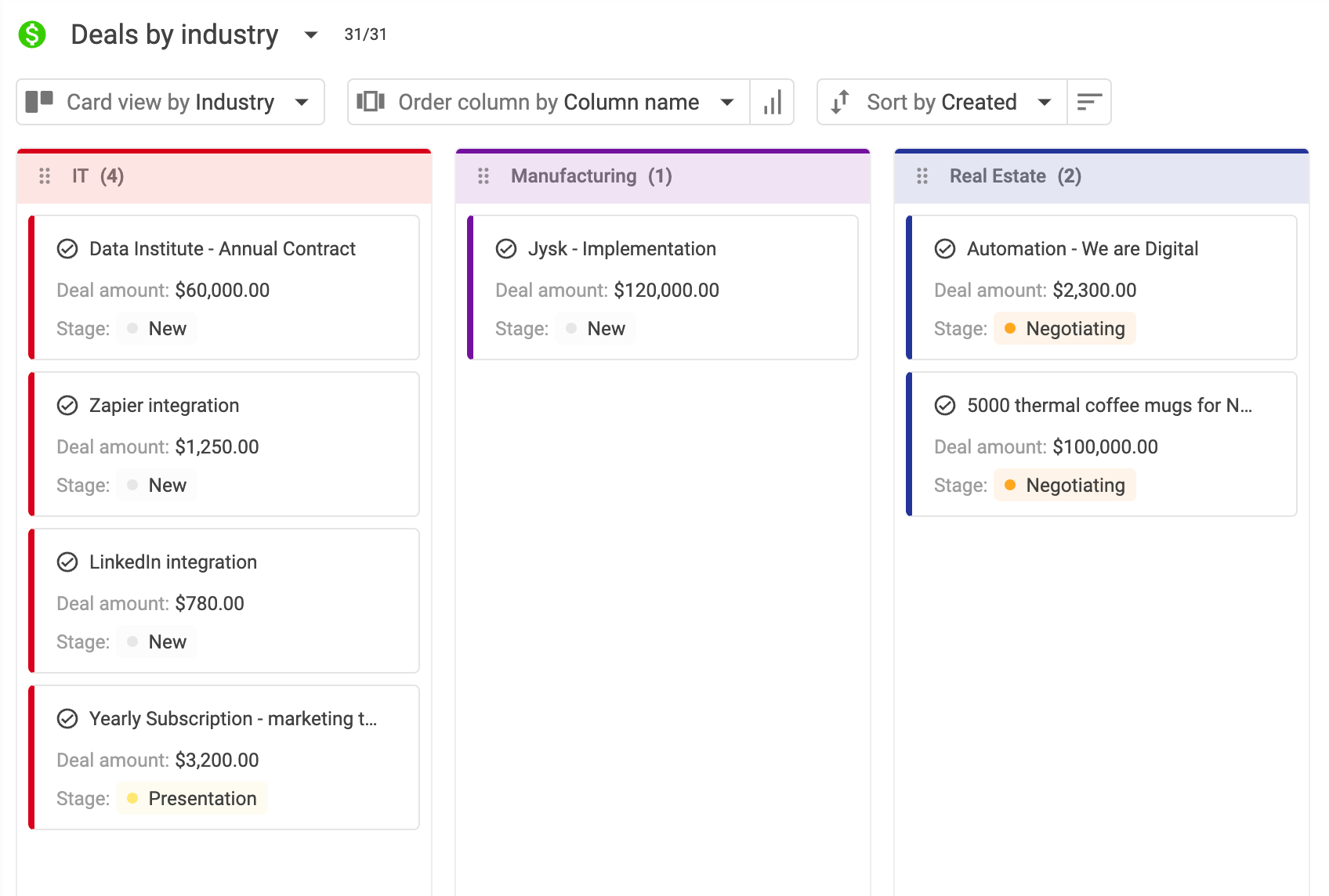The image size is (1329, 896).
Task: Click the $100,000.00 deal amount
Action: [1106, 447]
